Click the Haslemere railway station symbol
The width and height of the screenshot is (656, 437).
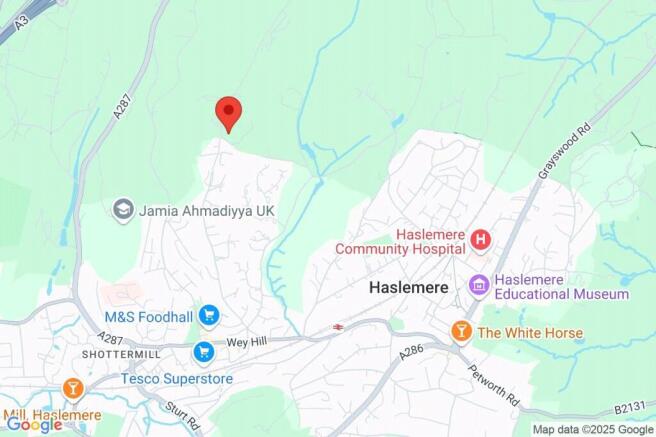pyautogui.click(x=338, y=327)
